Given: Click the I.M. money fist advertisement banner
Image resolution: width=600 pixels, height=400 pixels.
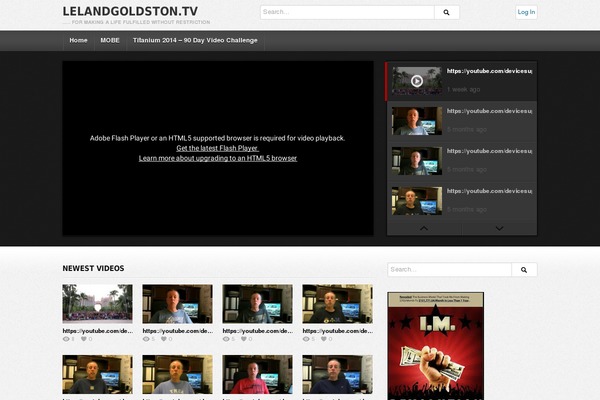Looking at the screenshot, I should (435, 346).
